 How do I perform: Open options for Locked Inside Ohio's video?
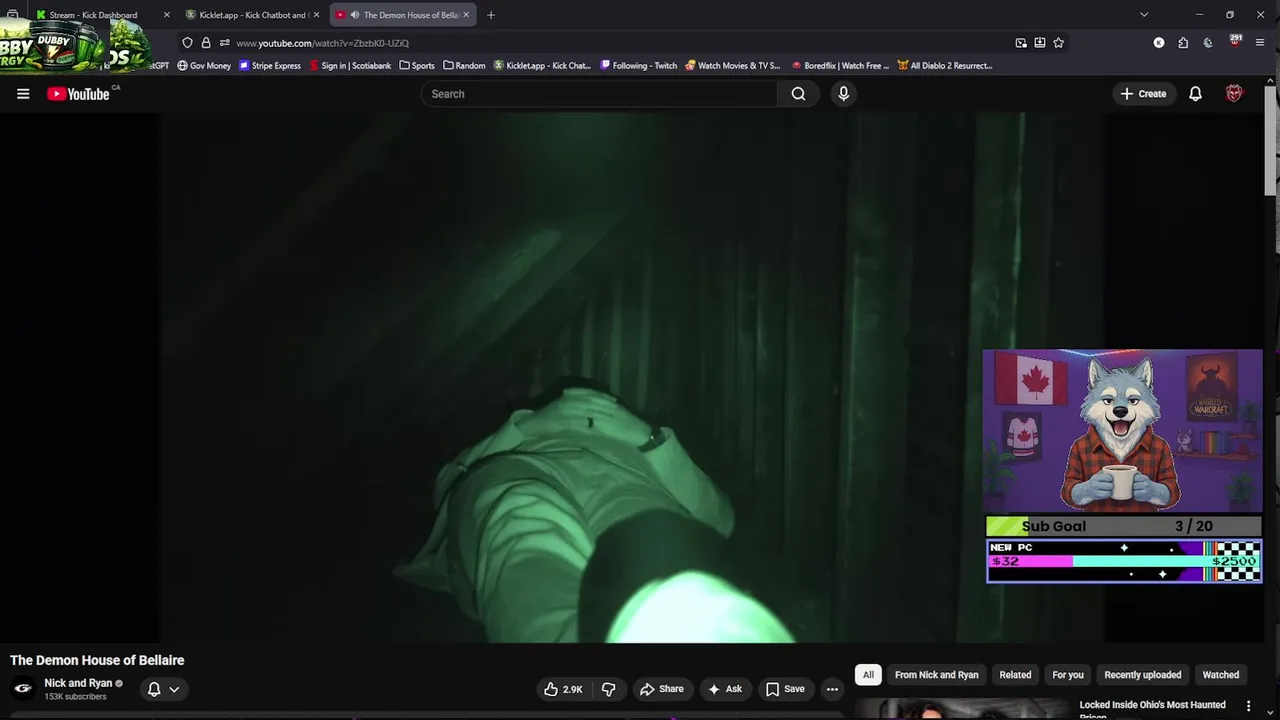pyautogui.click(x=1248, y=706)
